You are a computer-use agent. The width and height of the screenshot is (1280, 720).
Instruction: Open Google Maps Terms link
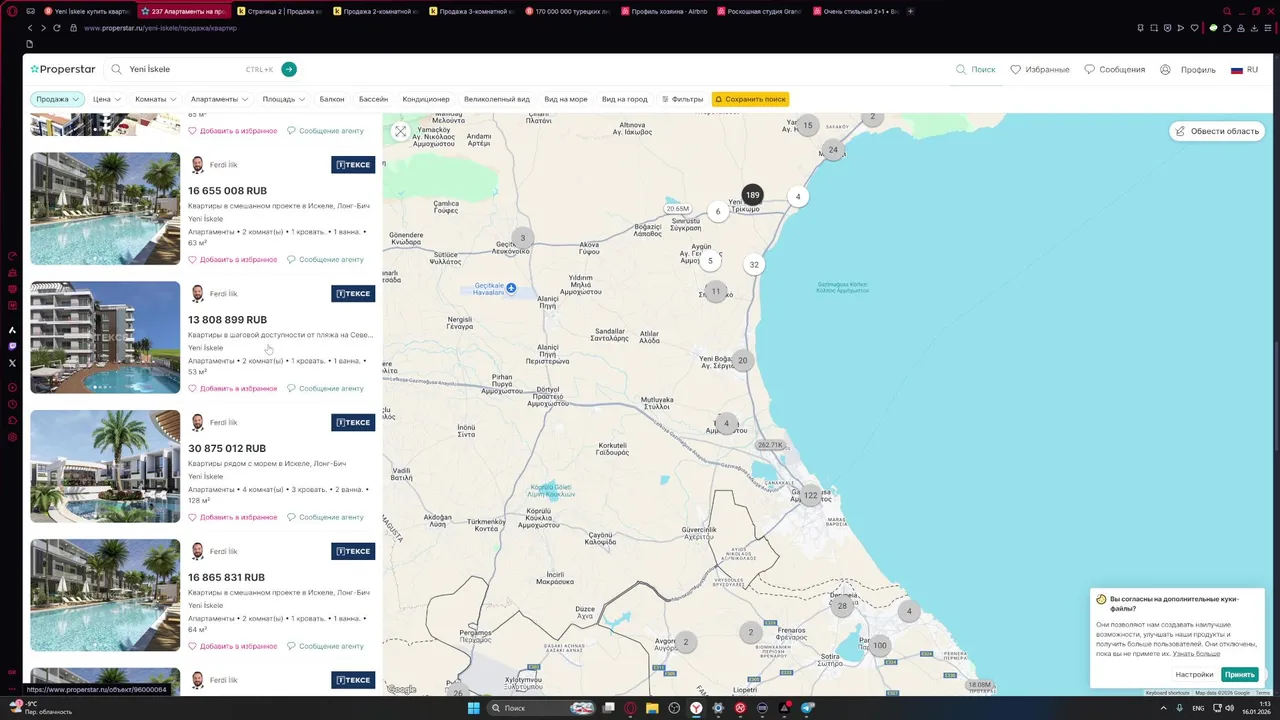pos(1263,692)
